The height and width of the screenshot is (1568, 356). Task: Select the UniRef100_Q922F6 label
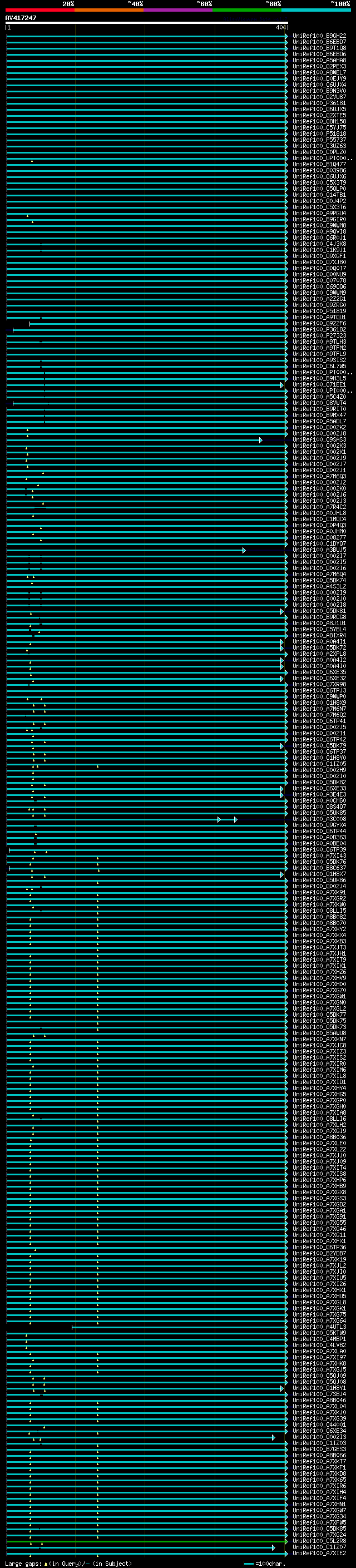319,324
